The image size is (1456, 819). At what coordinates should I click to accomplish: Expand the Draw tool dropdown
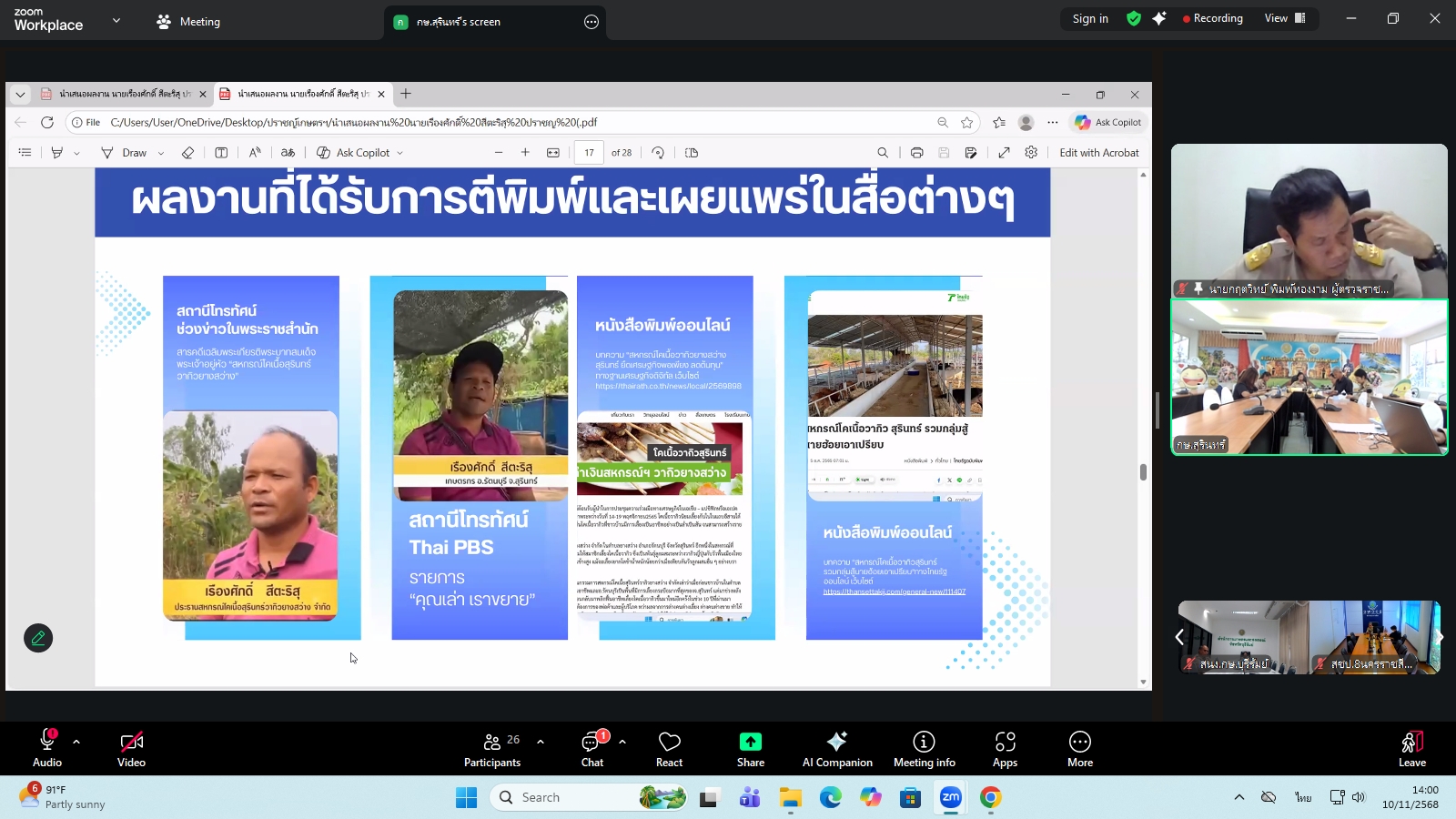pos(160,152)
